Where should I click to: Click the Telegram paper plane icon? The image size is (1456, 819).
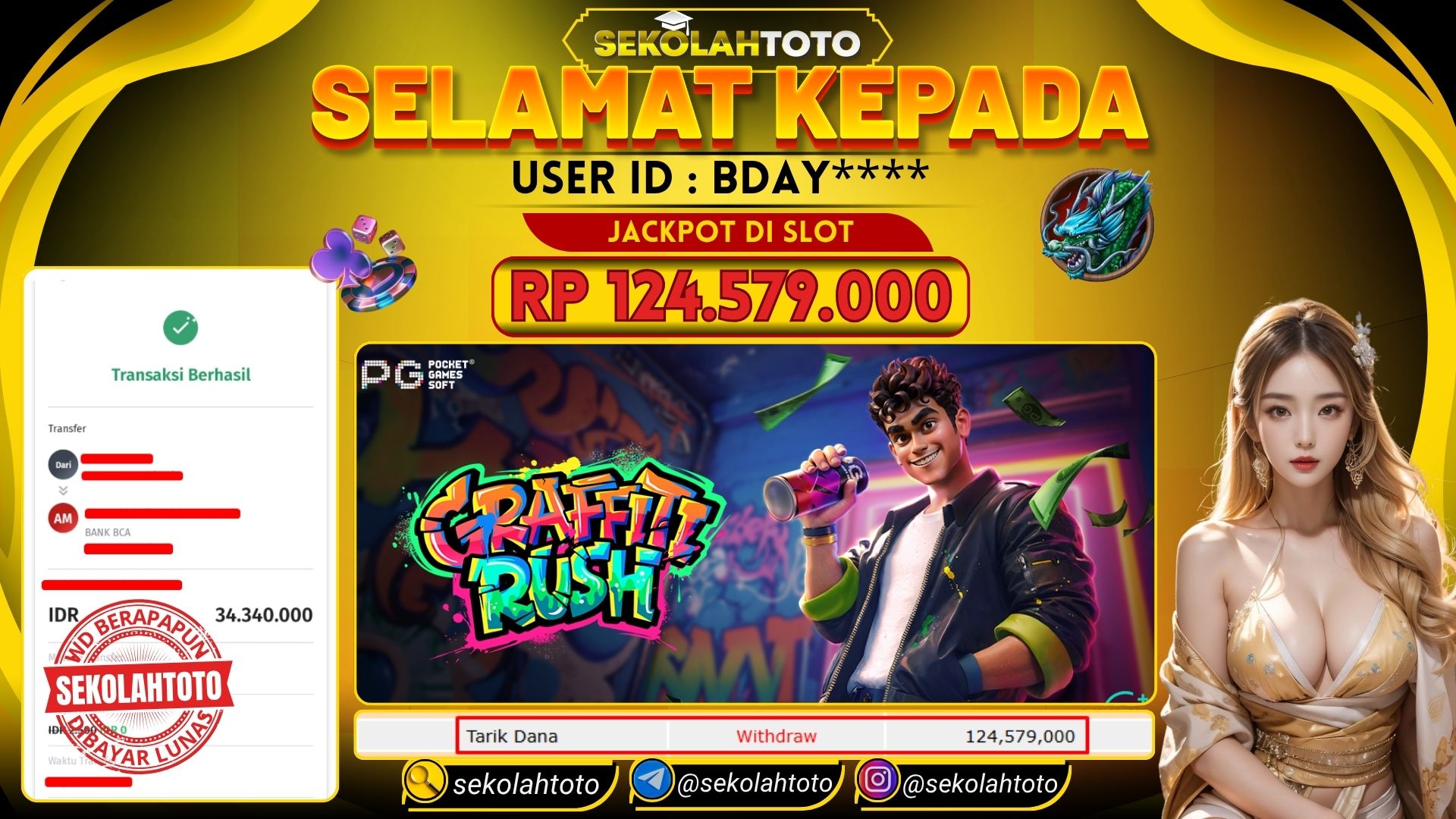coord(651,780)
